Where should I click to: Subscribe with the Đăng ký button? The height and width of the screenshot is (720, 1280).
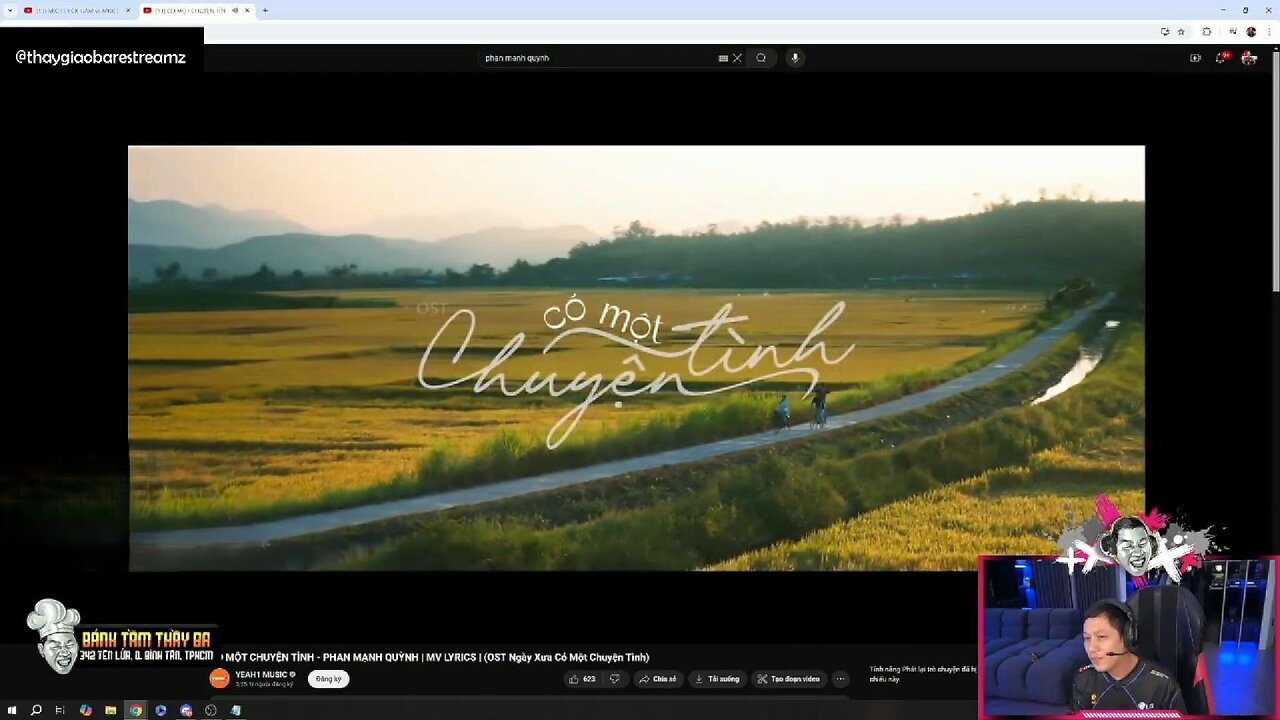(328, 679)
